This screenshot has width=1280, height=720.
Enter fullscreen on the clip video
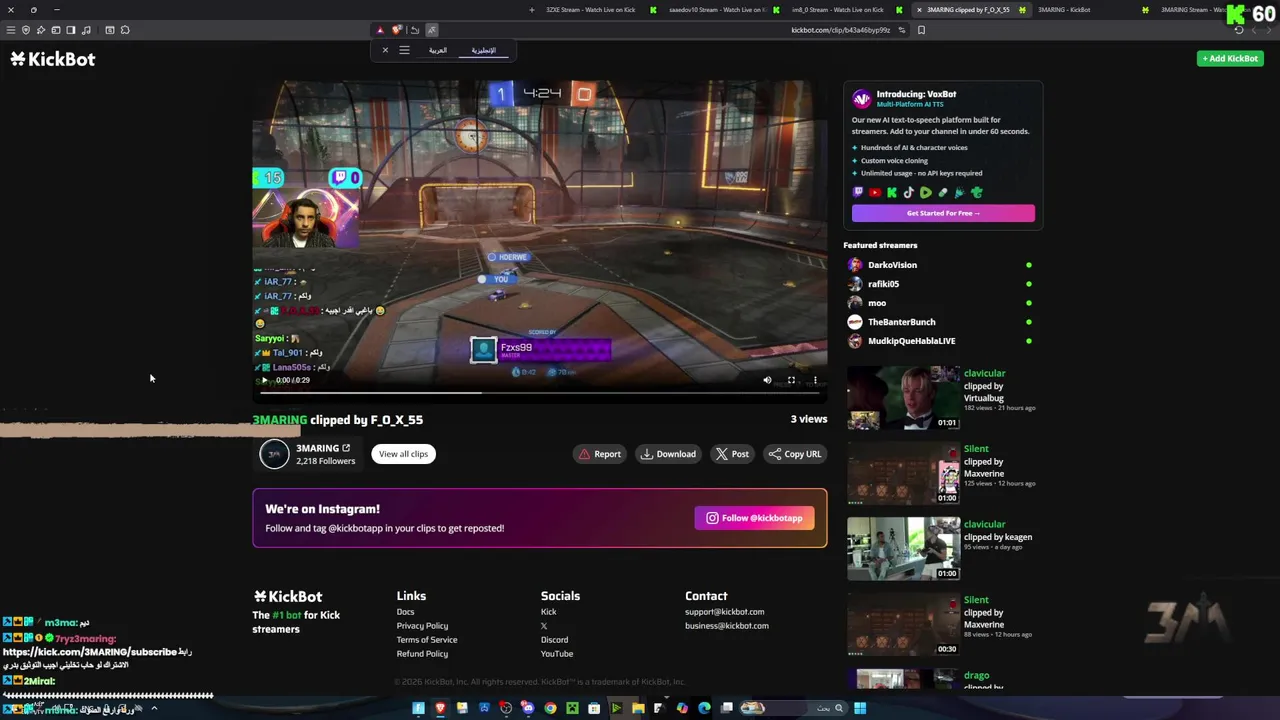coord(791,380)
